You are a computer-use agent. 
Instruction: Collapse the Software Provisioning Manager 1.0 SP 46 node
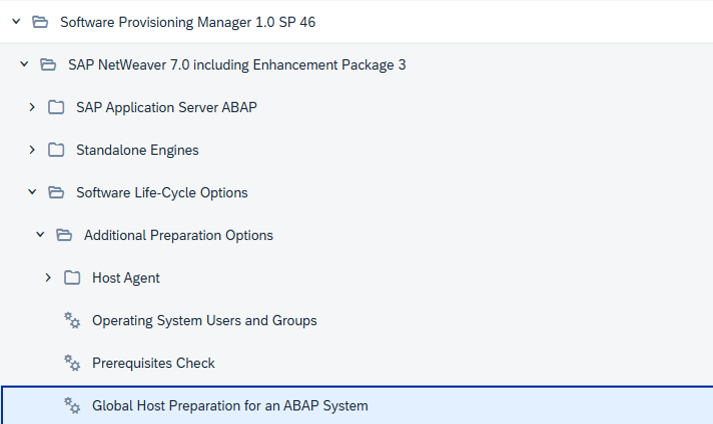(16, 21)
